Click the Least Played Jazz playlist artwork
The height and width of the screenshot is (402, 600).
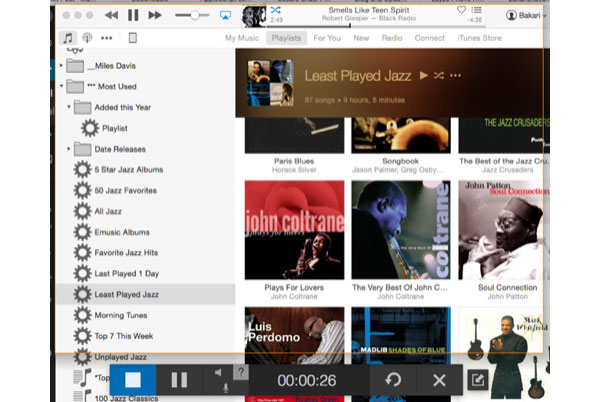click(270, 83)
